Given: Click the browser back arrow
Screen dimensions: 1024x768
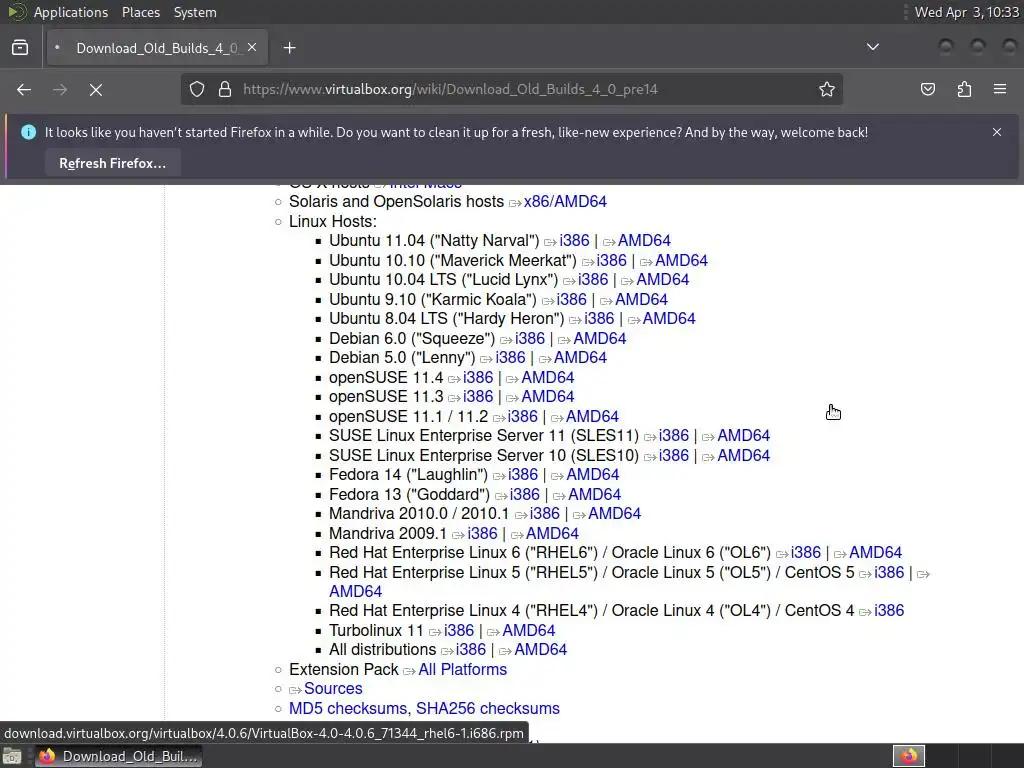Looking at the screenshot, I should (x=24, y=89).
